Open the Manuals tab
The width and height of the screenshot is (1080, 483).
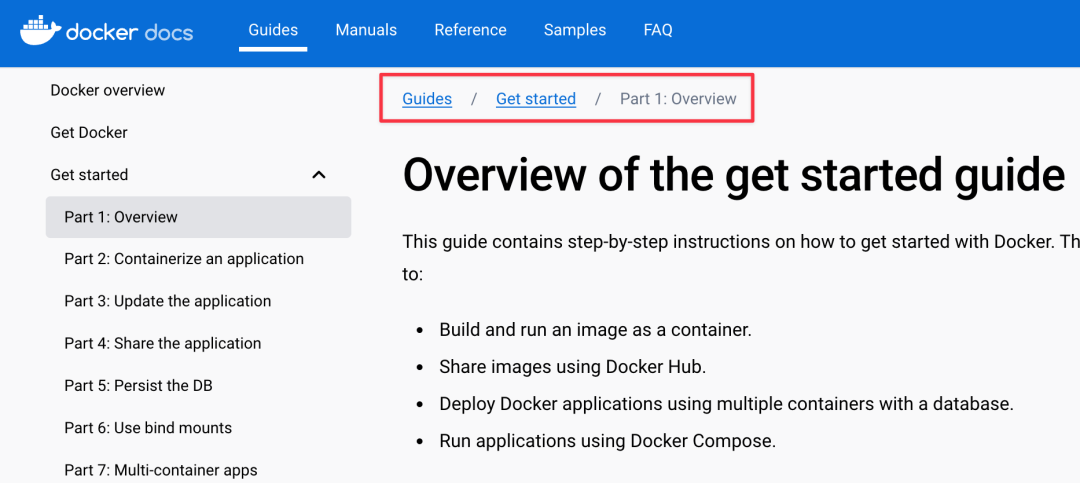[366, 30]
